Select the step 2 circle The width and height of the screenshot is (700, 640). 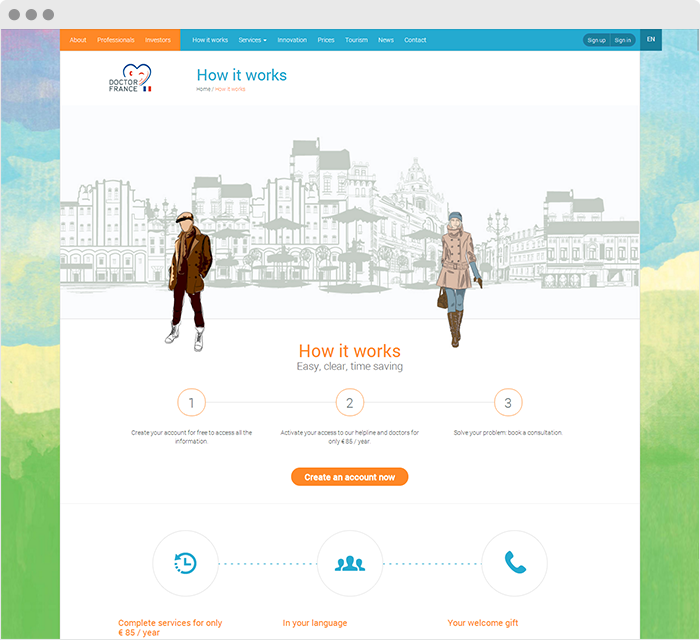click(x=349, y=403)
